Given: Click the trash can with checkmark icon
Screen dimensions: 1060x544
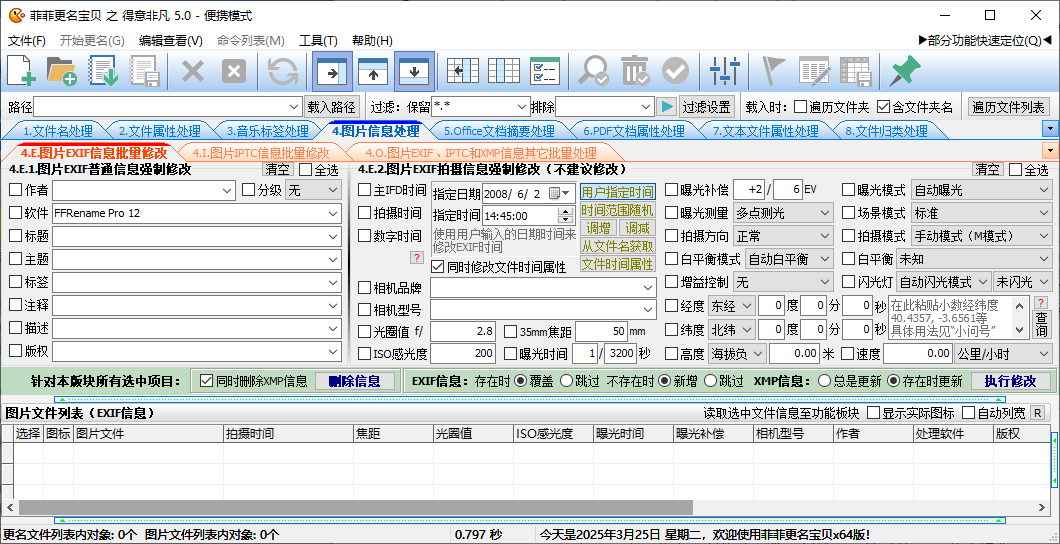Looking at the screenshot, I should pos(635,71).
